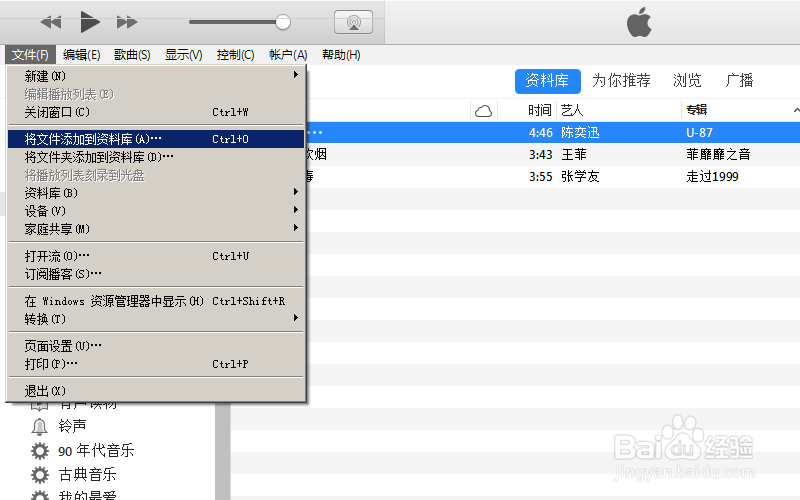Click the rewind previous track button
This screenshot has height=500, width=800.
51,22
